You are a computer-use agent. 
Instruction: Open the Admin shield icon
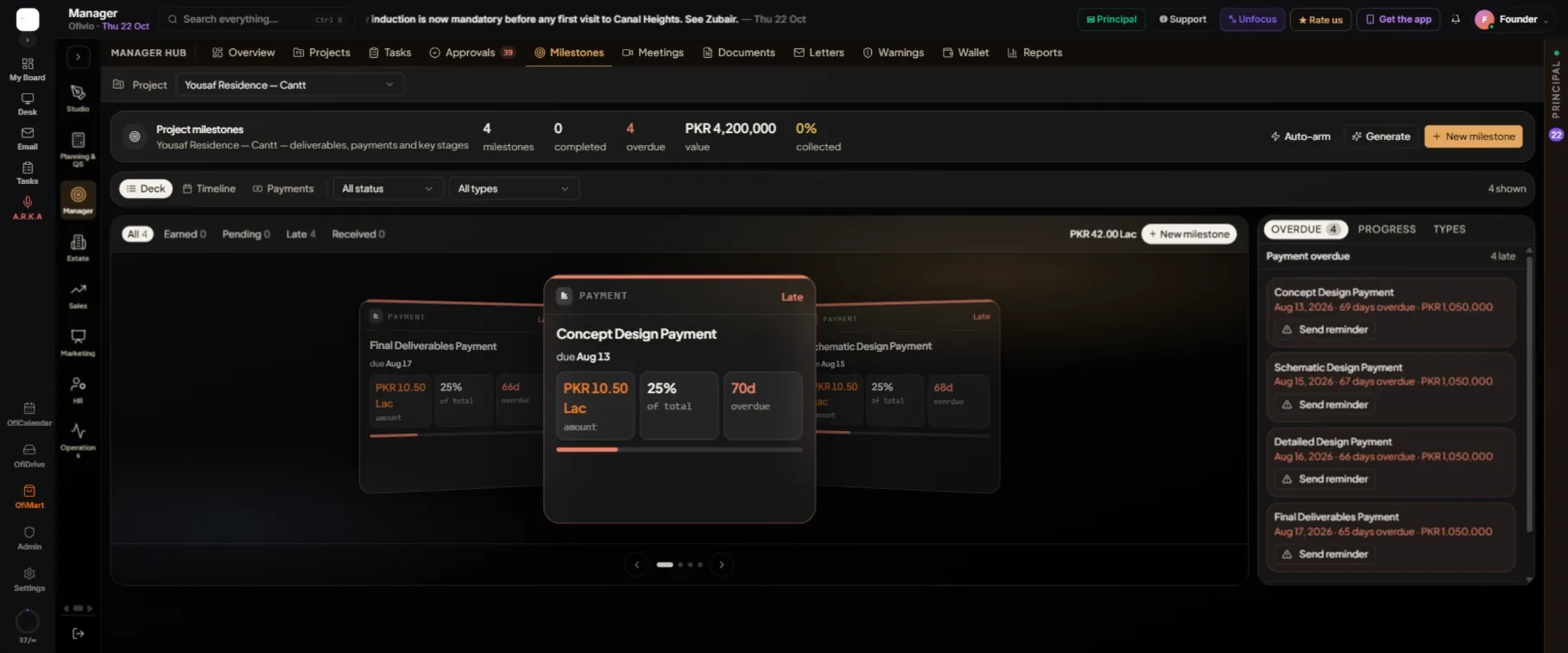coord(29,538)
